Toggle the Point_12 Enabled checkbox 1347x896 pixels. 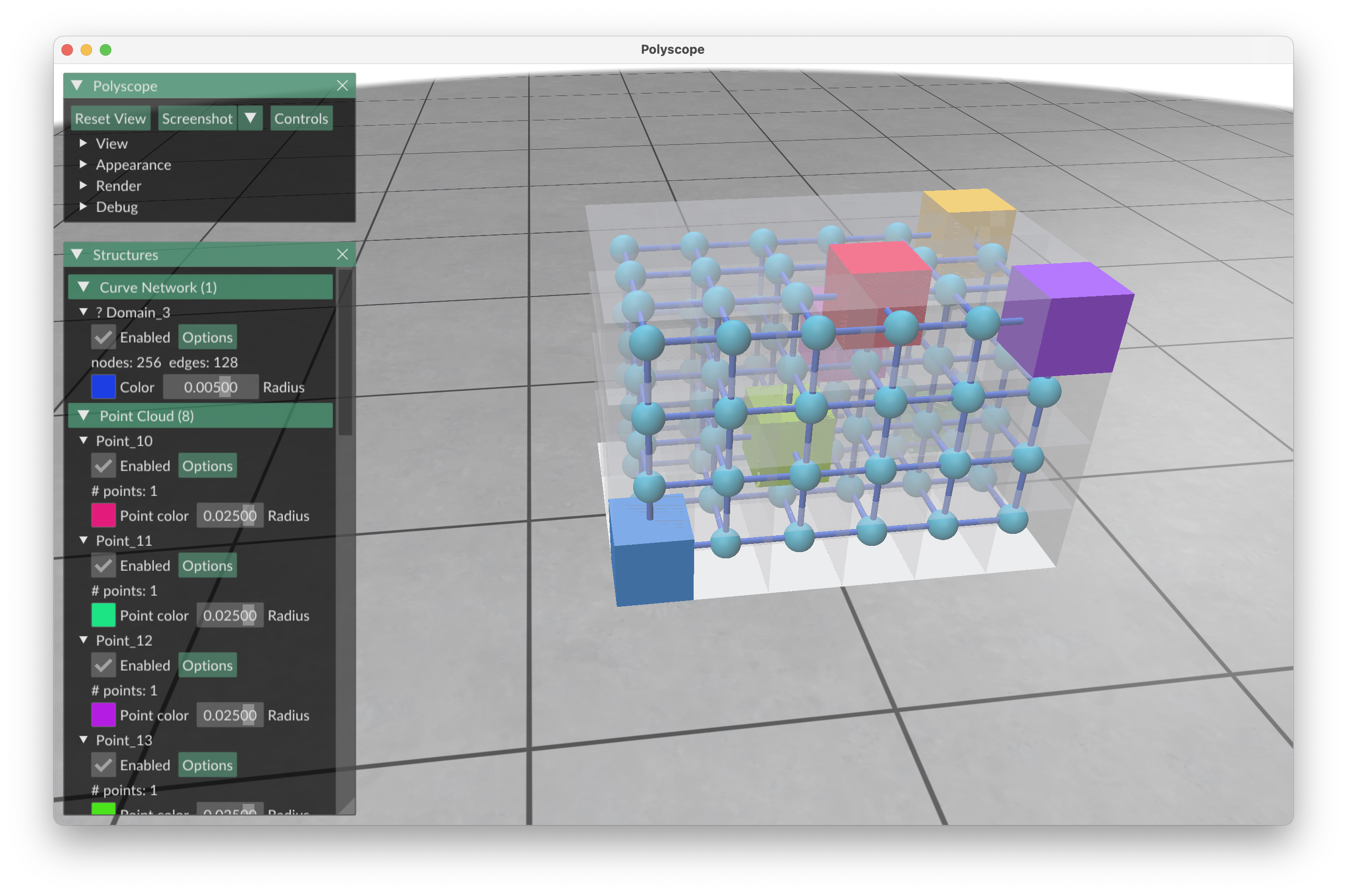pos(104,665)
